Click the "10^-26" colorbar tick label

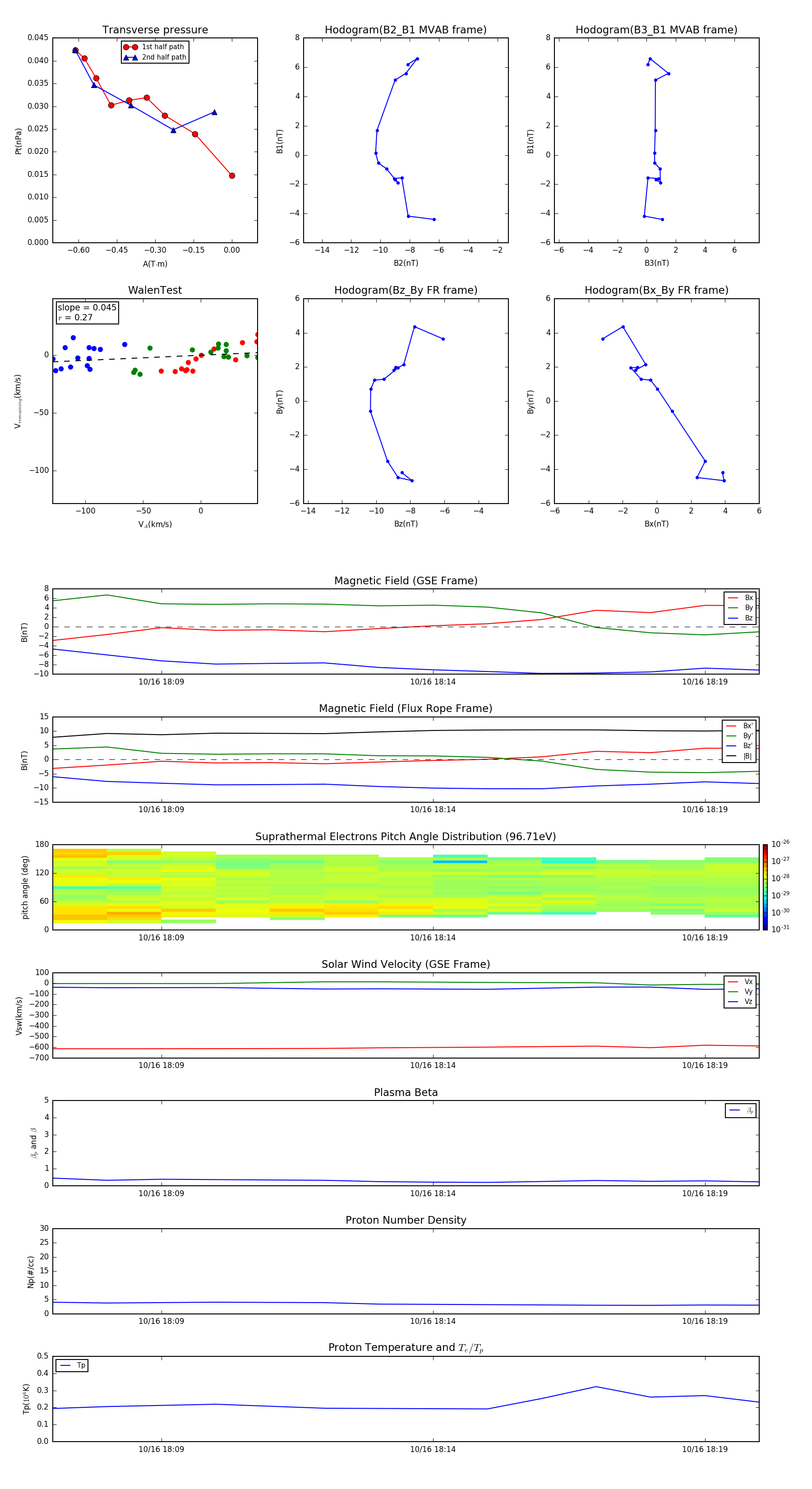pos(780,844)
